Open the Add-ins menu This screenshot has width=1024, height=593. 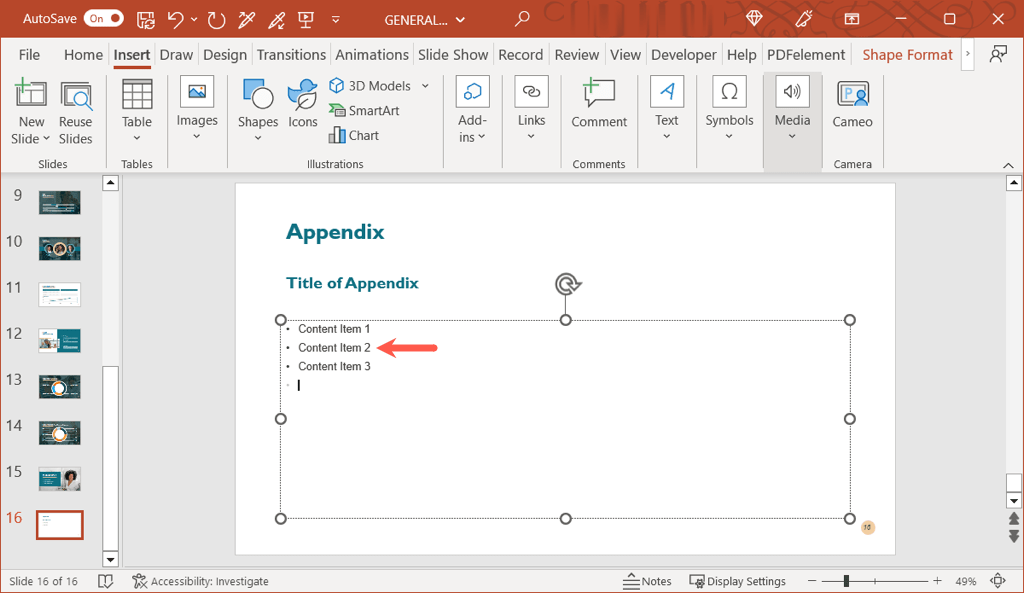[x=472, y=110]
